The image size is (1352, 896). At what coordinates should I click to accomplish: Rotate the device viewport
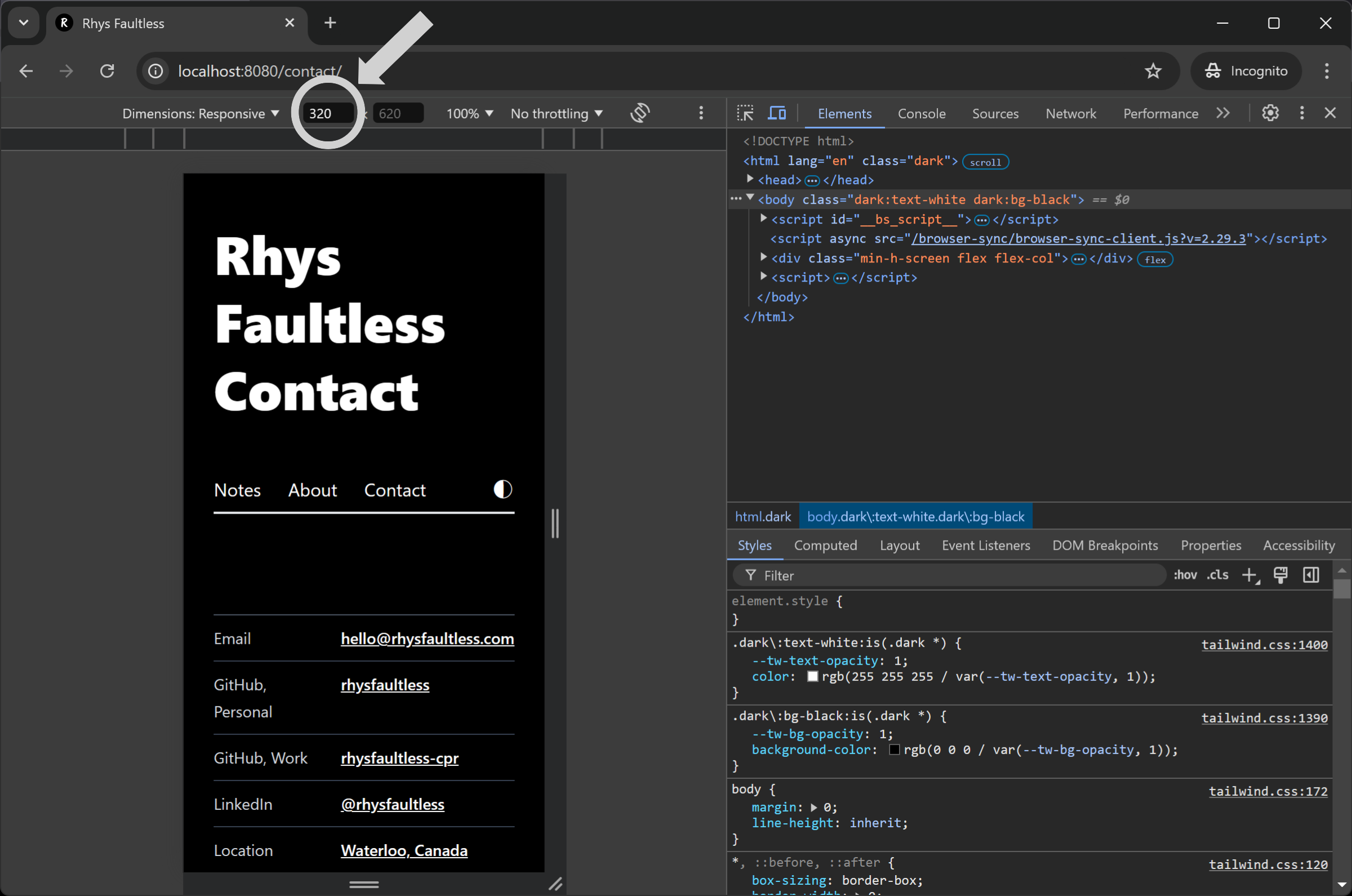coord(640,113)
